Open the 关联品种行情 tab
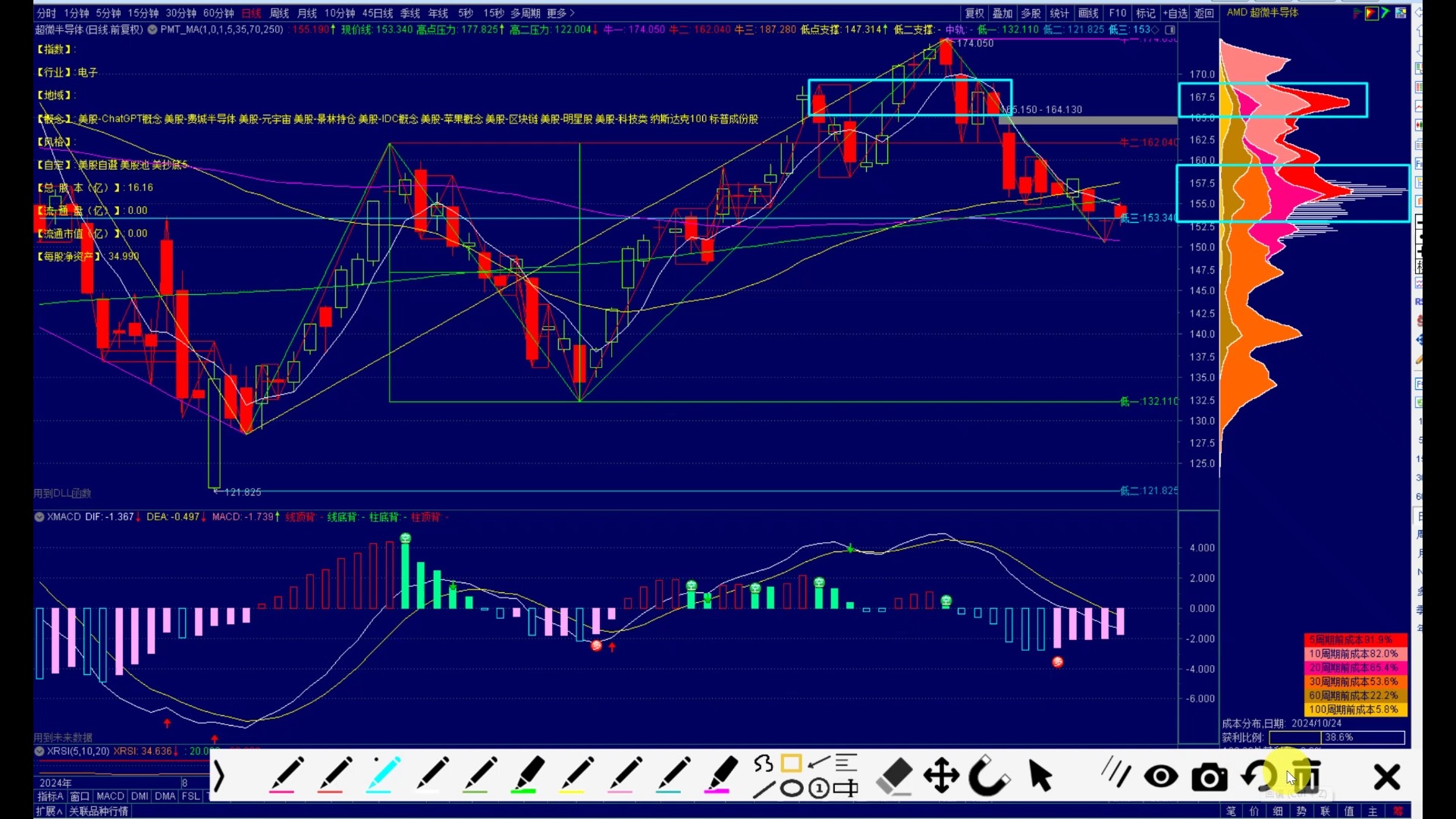This screenshot has height=819, width=1456. tap(99, 811)
